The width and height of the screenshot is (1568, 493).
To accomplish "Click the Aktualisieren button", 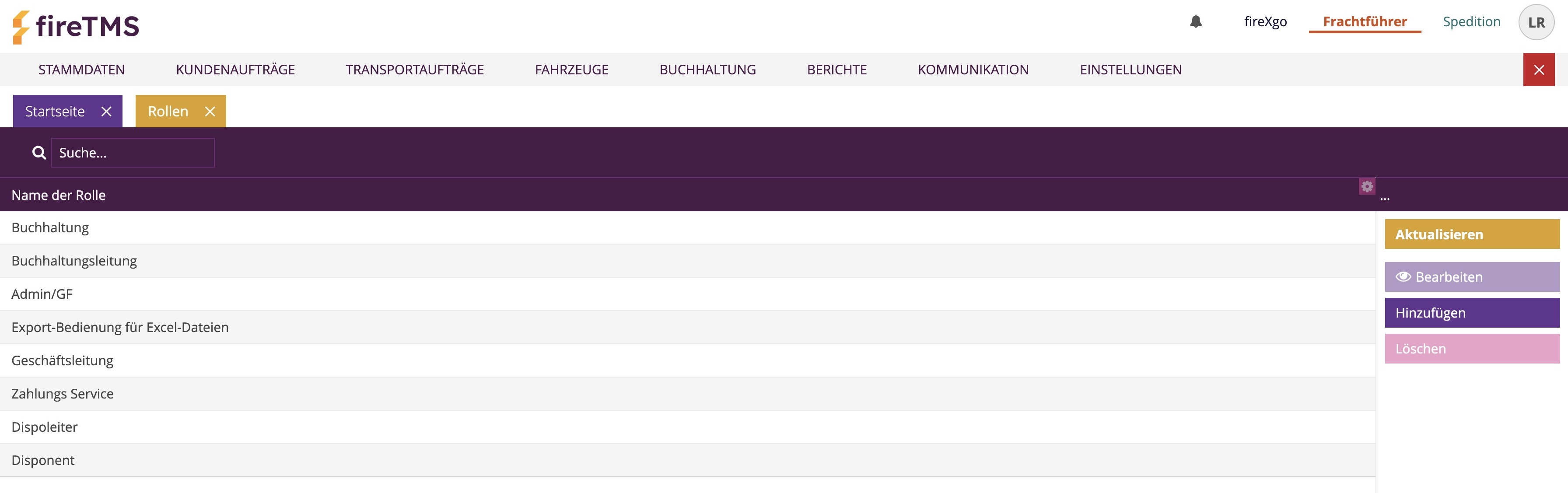I will (x=1472, y=234).
